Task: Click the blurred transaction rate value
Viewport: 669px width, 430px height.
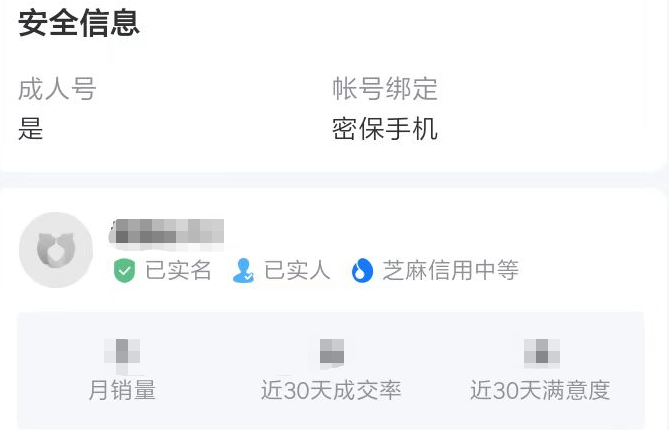Action: [x=332, y=354]
